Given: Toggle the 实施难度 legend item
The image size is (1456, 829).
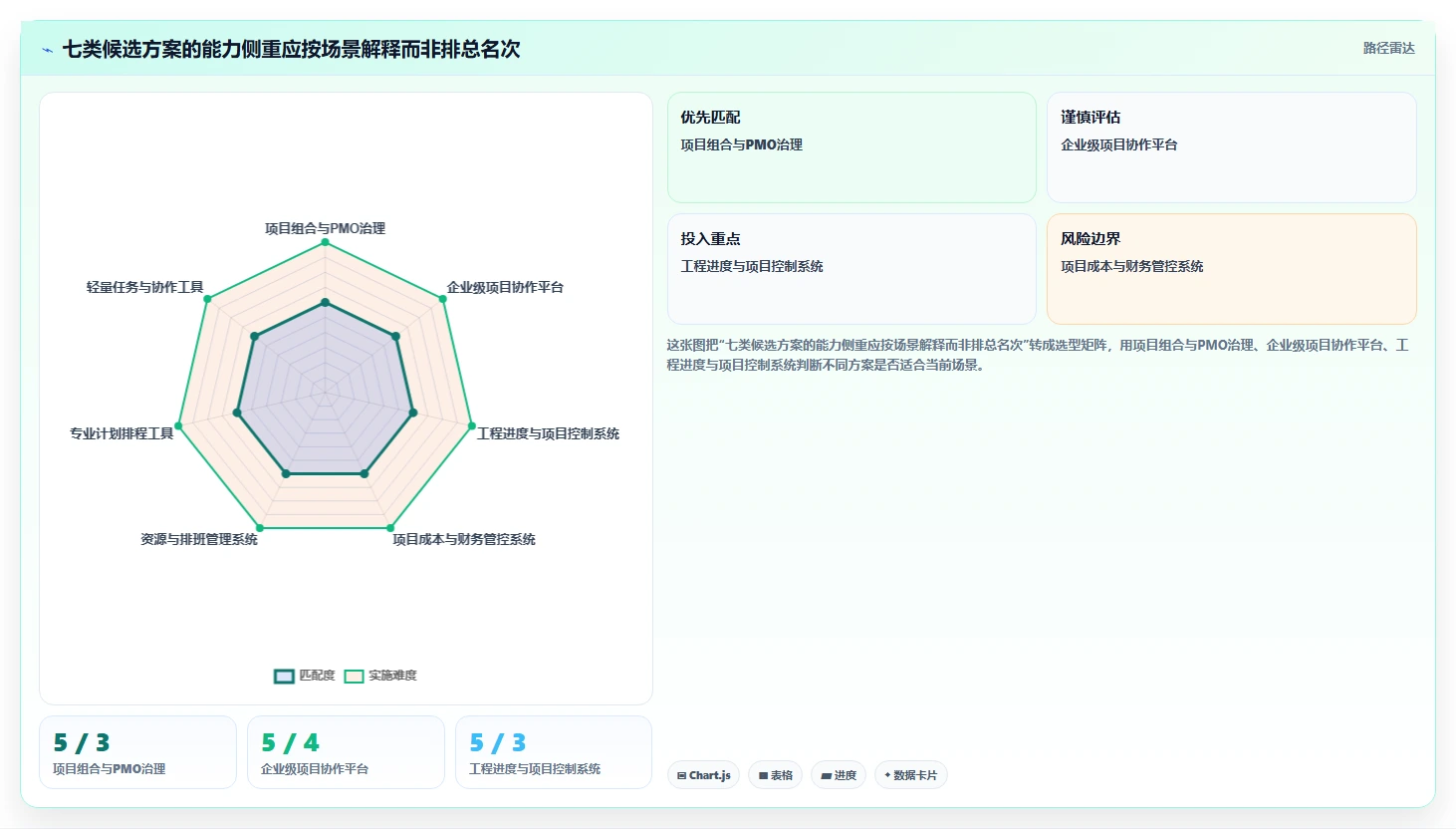Looking at the screenshot, I should coord(380,676).
